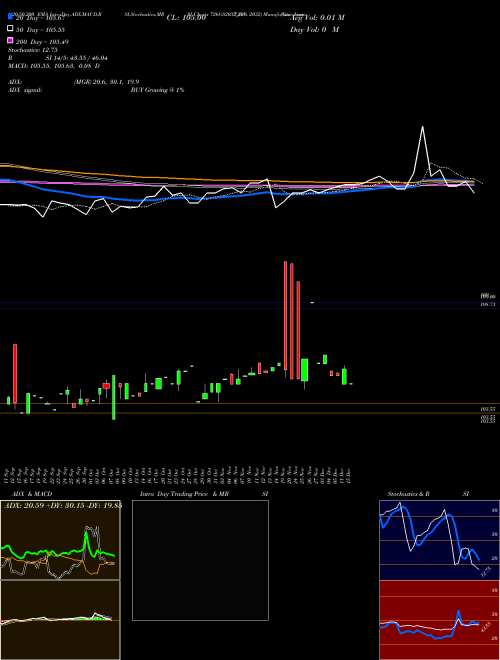
Task: Select the '200 Day = 105.49' legend text
Action: point(42,42)
